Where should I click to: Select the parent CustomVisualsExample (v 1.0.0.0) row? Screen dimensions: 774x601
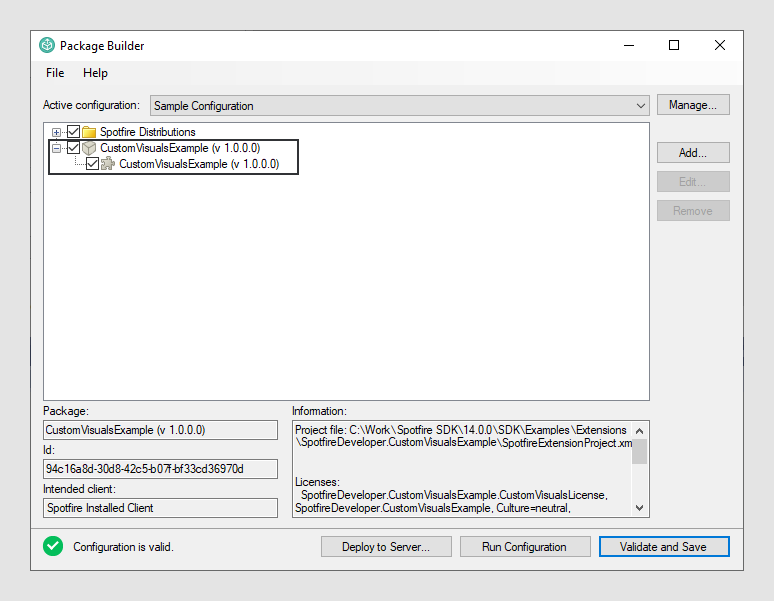(x=180, y=148)
